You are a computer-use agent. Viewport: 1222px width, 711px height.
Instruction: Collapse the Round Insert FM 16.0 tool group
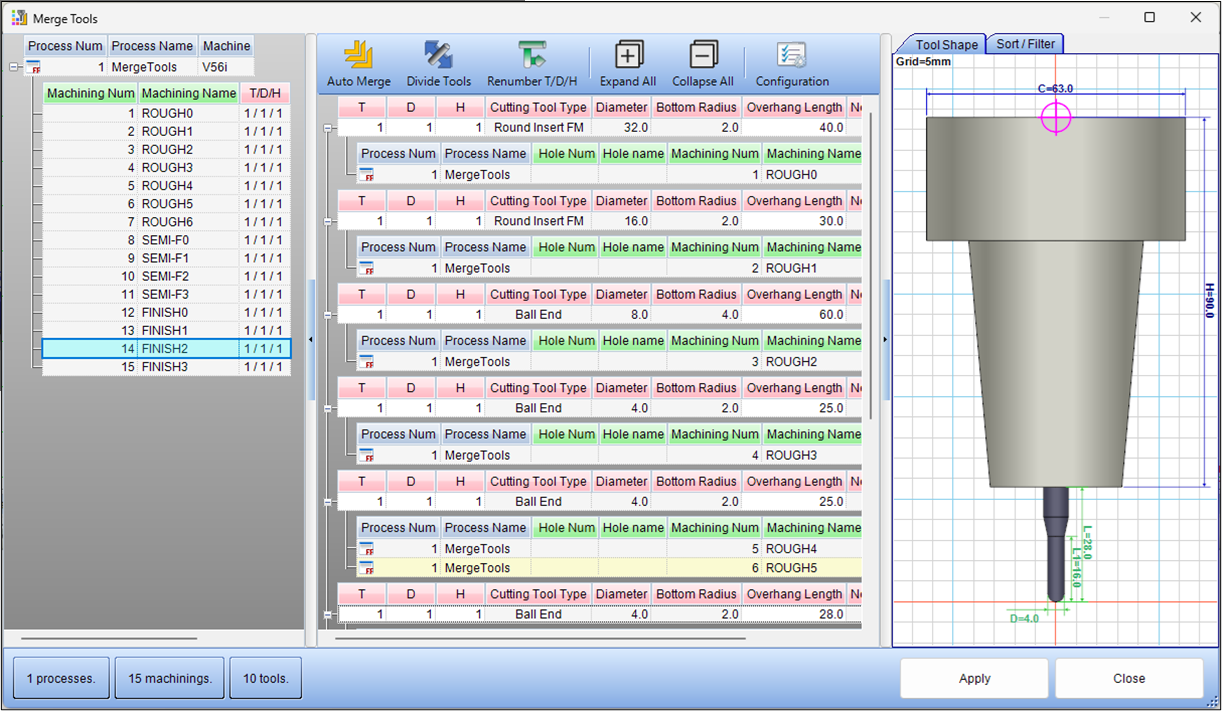click(x=328, y=221)
